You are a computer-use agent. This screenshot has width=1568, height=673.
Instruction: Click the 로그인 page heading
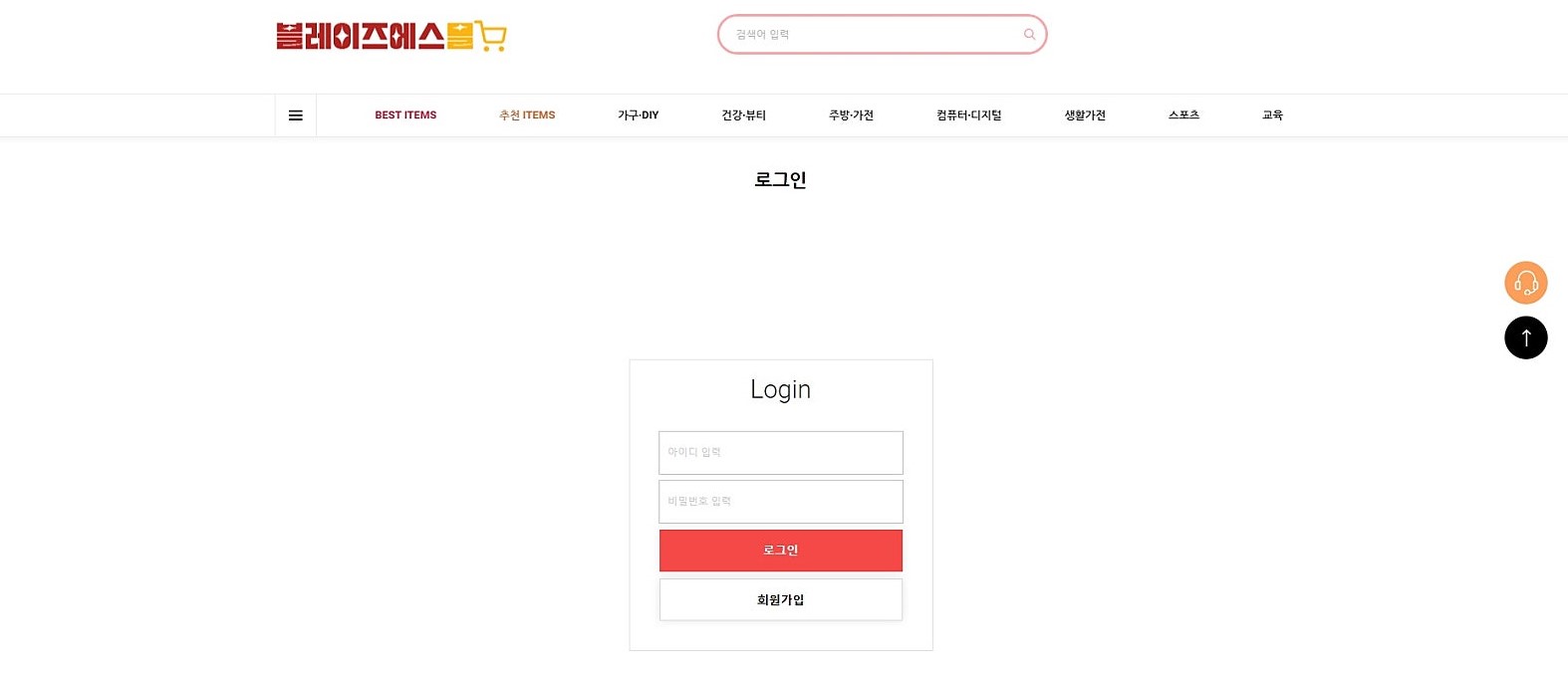pos(780,180)
